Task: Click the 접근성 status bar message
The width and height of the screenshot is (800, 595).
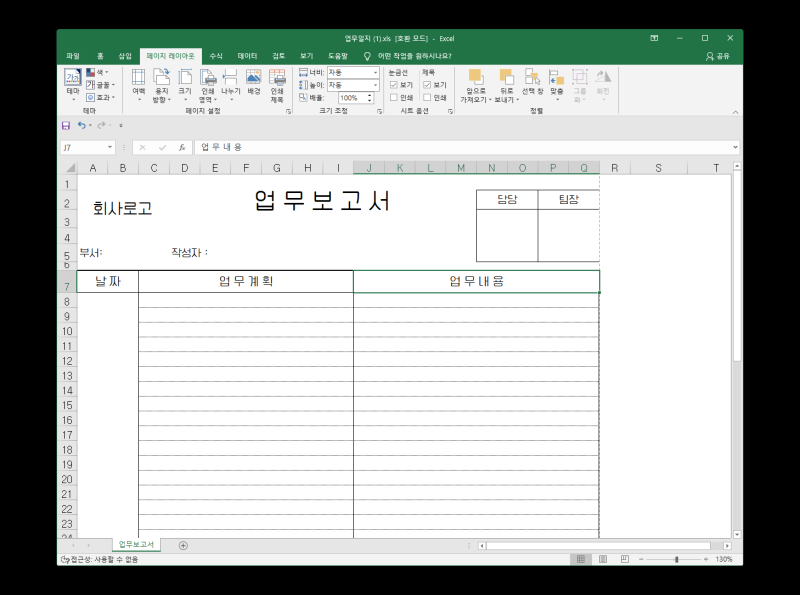Action: [99, 560]
